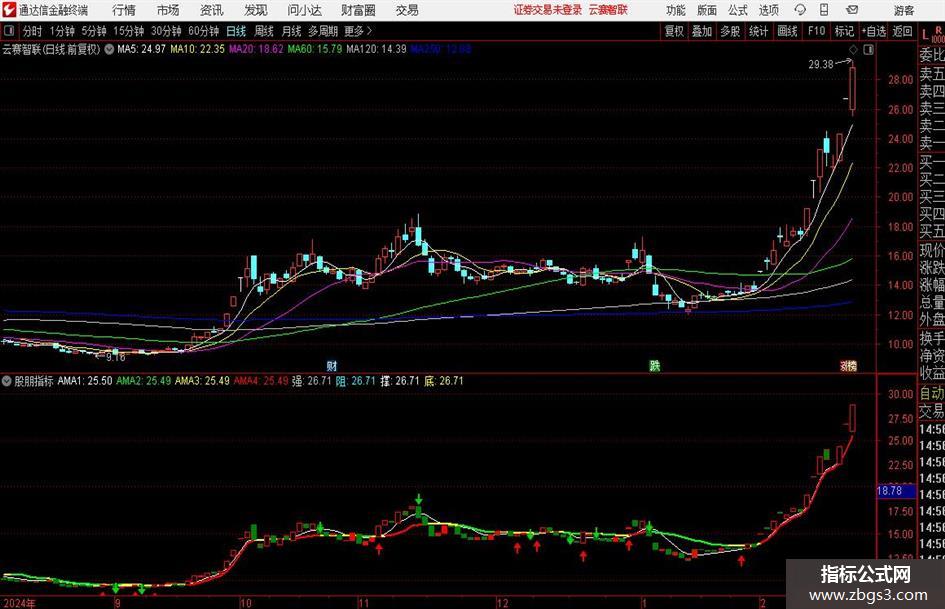This screenshot has height=609, width=945.
Task: Toggle the left sidebar panel icon
Action: click(9, 31)
